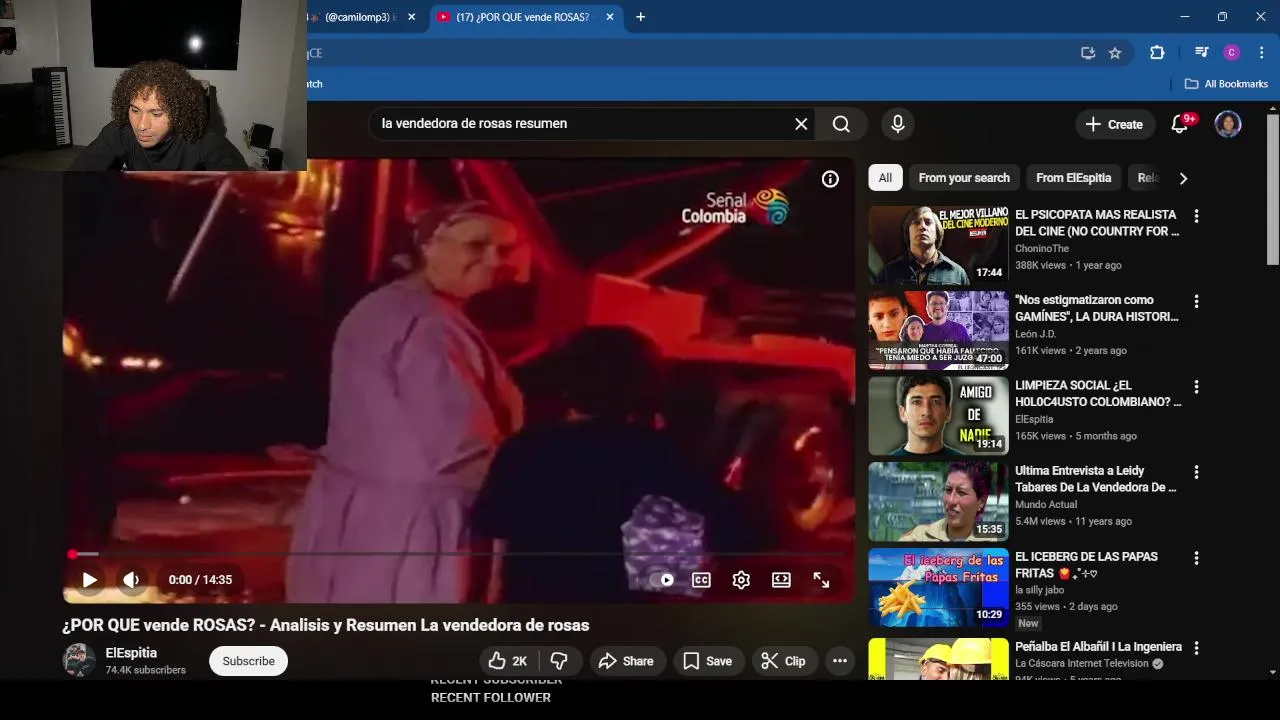Open video player settings gear
This screenshot has width=1280, height=720.
click(x=741, y=580)
